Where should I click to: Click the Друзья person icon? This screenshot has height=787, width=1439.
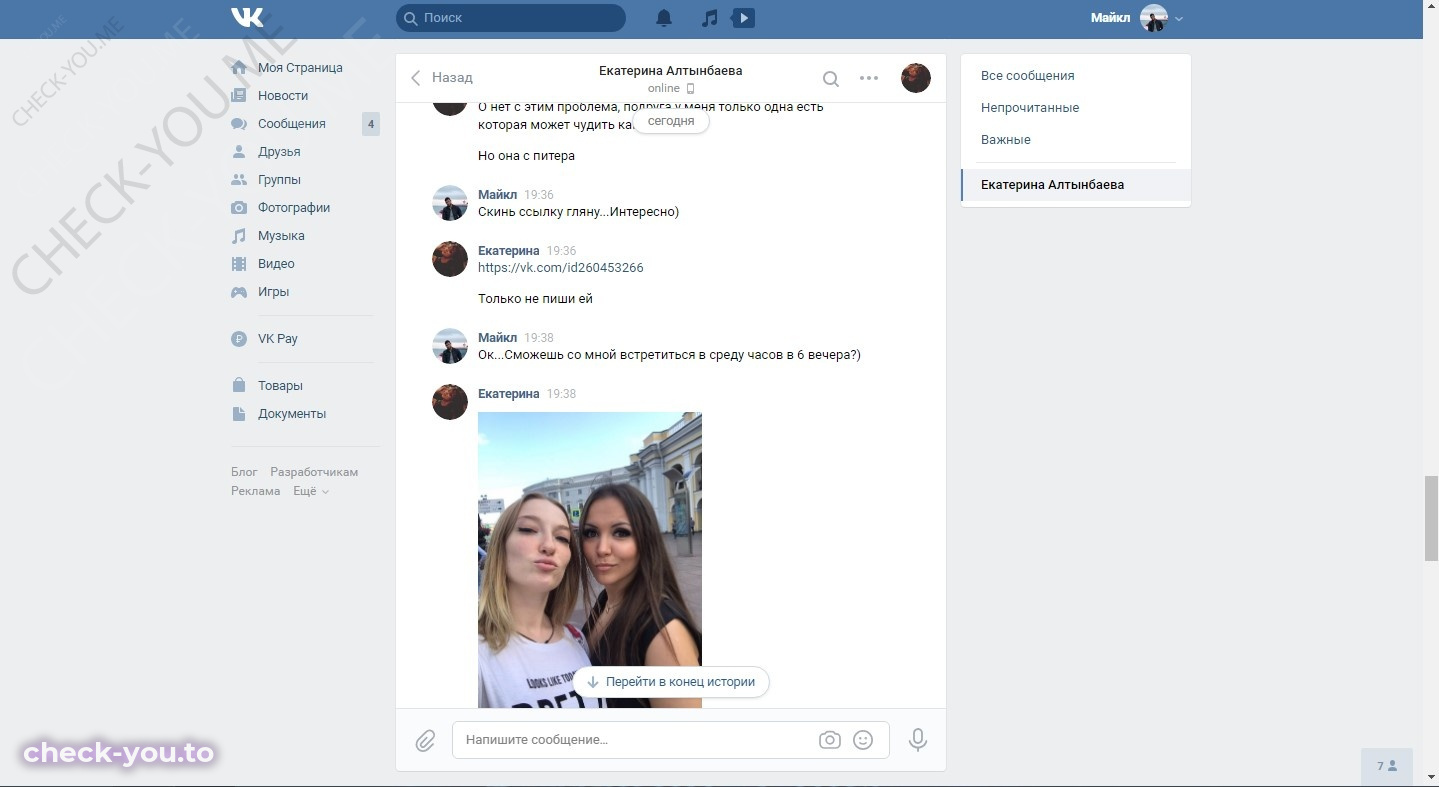click(x=239, y=152)
